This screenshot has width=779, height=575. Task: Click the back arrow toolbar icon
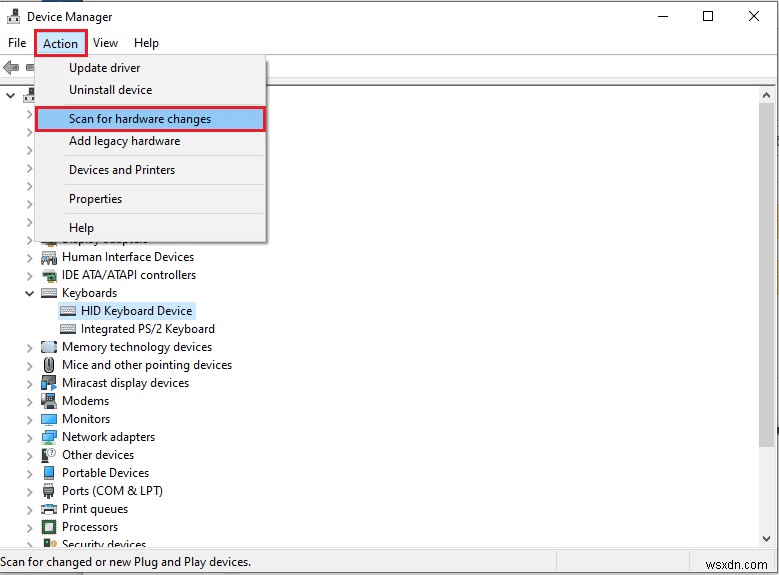[x=11, y=67]
